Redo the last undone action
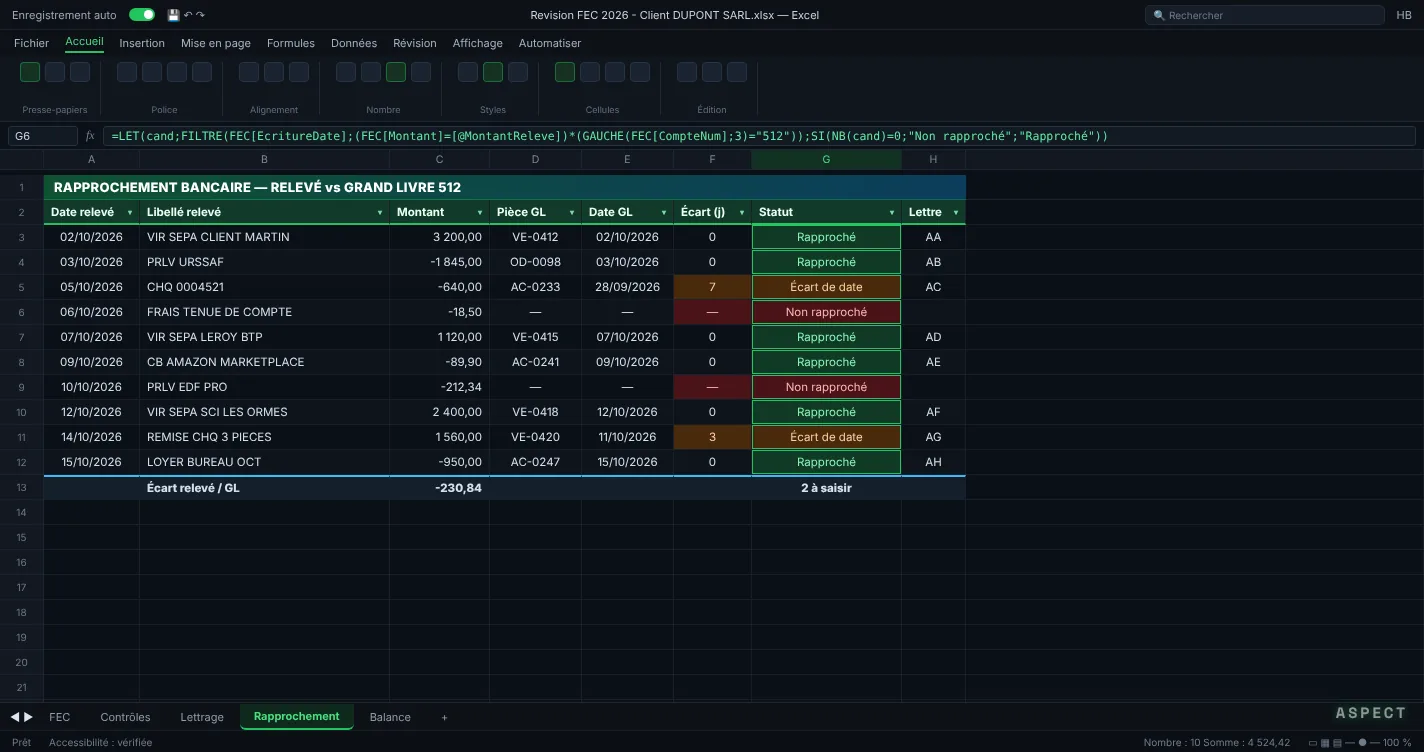This screenshot has width=1424, height=752. (x=200, y=15)
